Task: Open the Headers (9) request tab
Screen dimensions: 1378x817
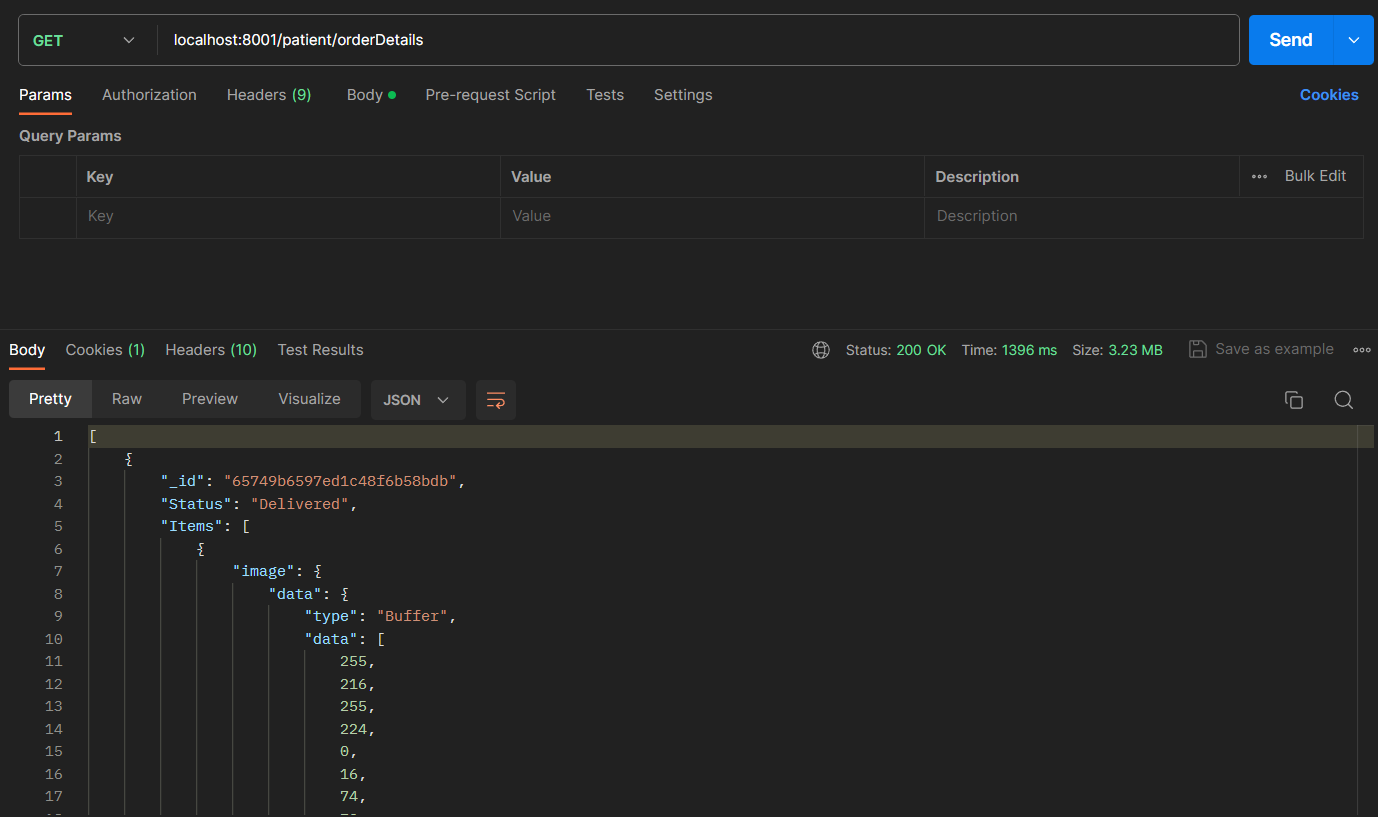Action: coord(269,95)
